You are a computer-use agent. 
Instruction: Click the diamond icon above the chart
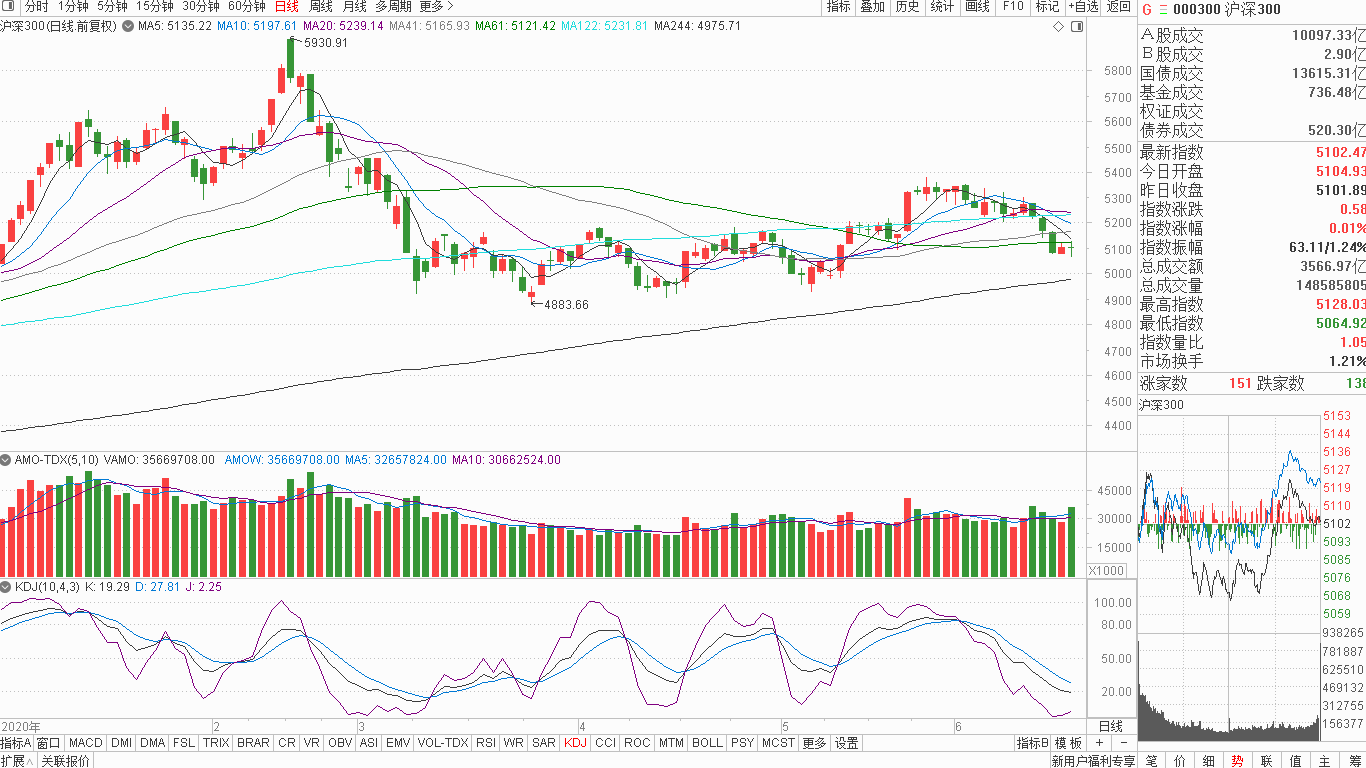tap(1059, 26)
